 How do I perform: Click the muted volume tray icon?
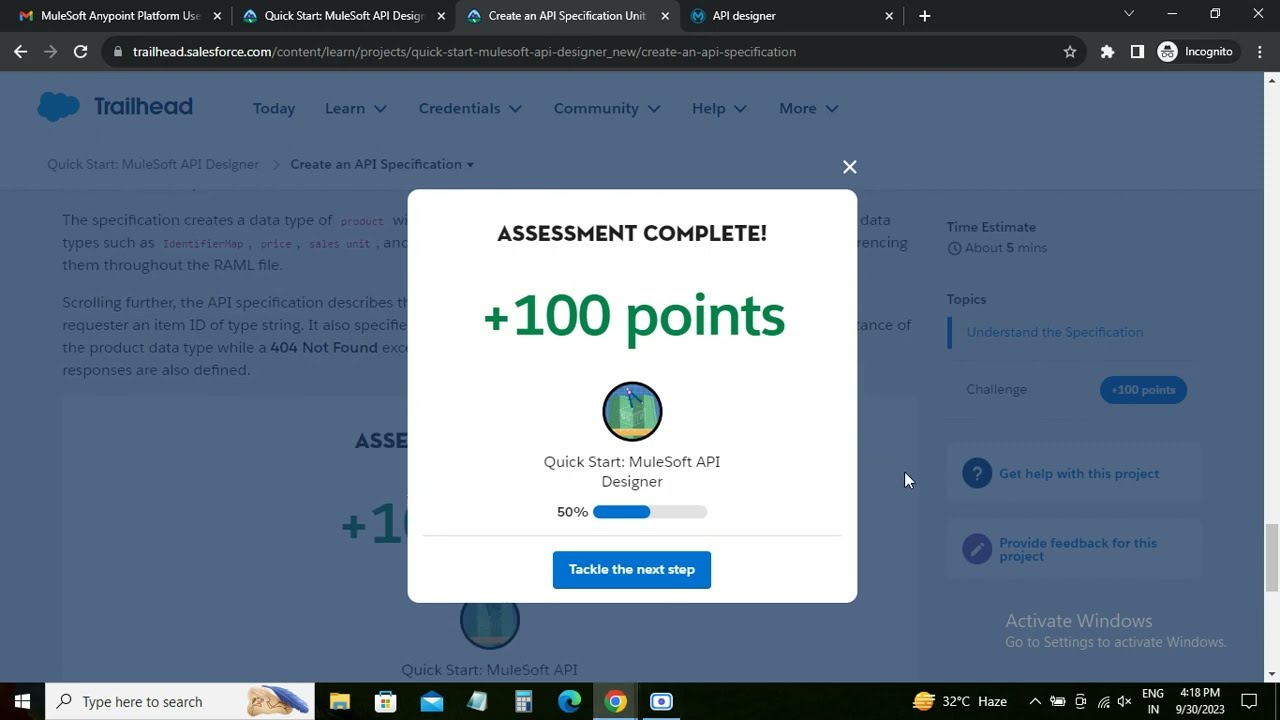[x=1125, y=702]
